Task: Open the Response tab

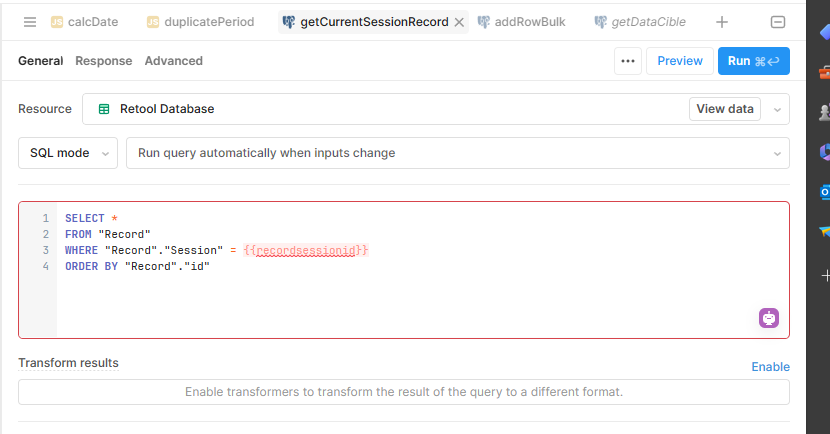Action: point(104,61)
